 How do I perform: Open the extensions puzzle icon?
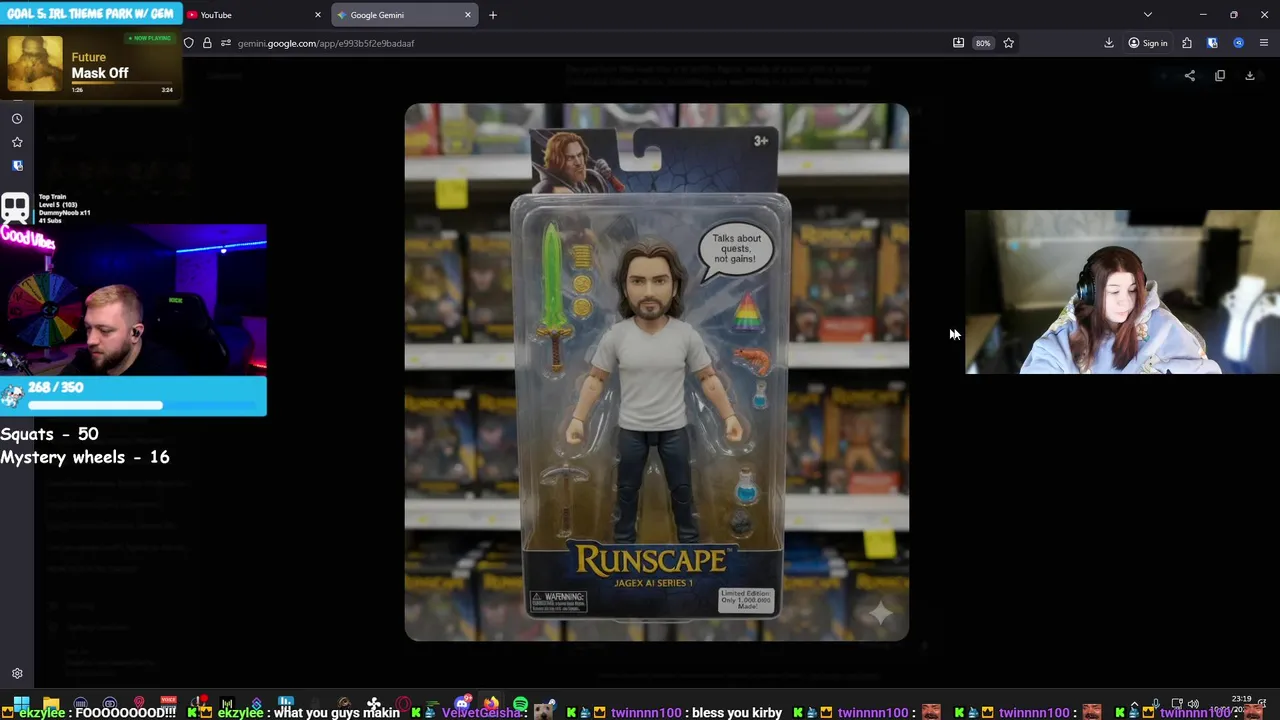pos(1187,43)
